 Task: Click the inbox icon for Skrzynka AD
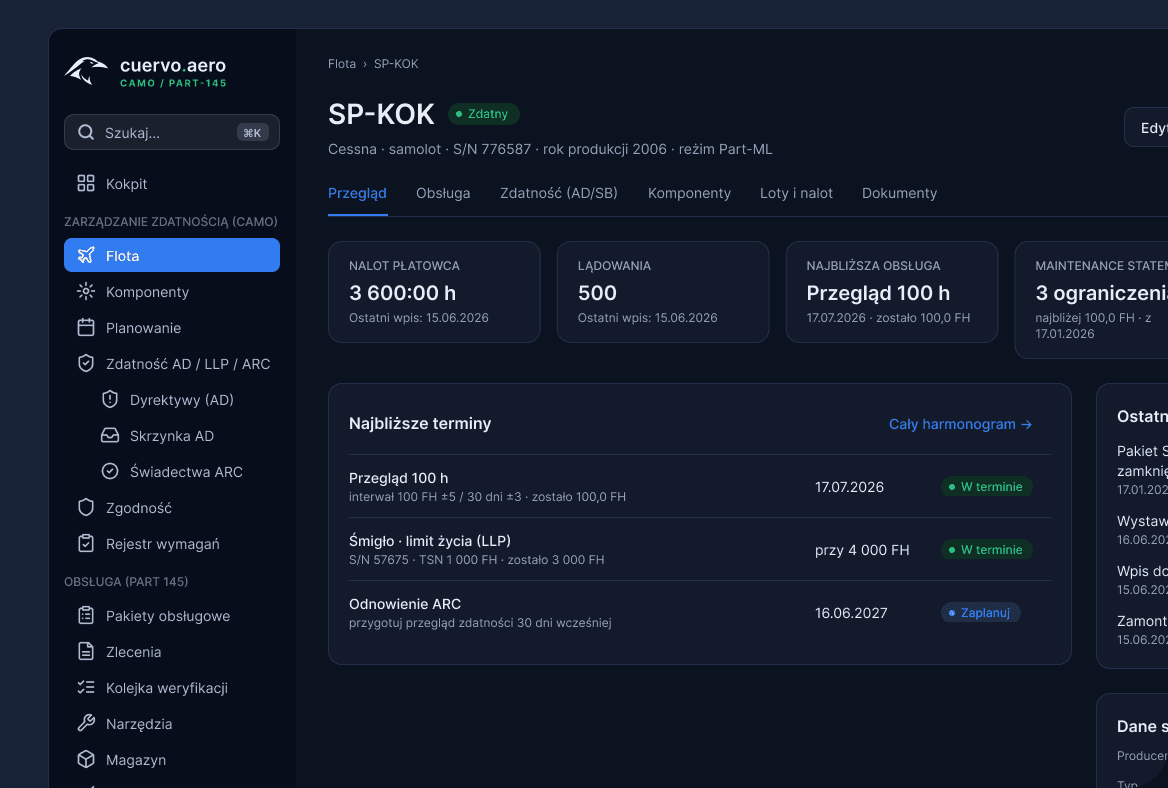click(x=110, y=436)
